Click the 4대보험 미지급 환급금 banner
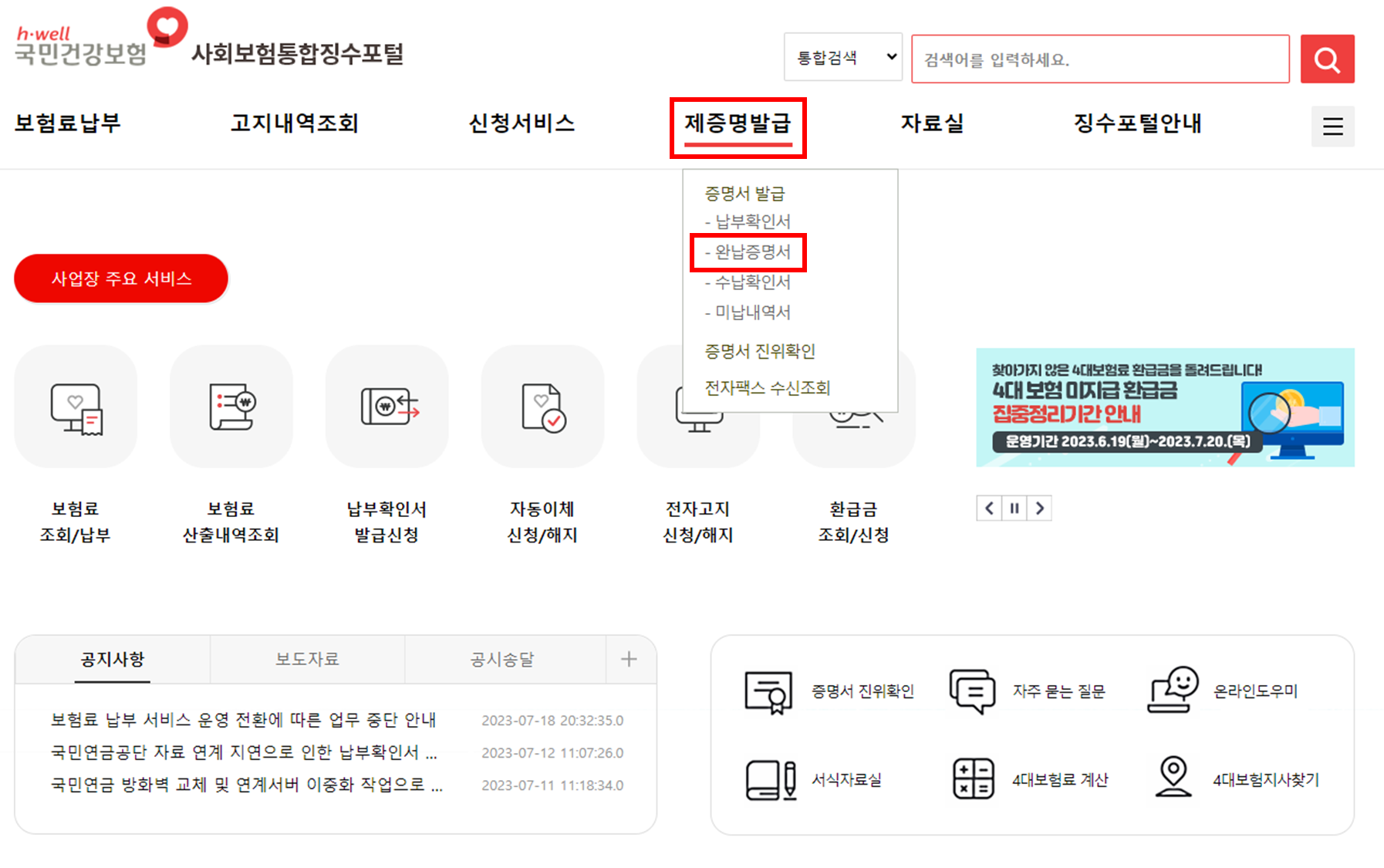The image size is (1384, 868). (1165, 407)
